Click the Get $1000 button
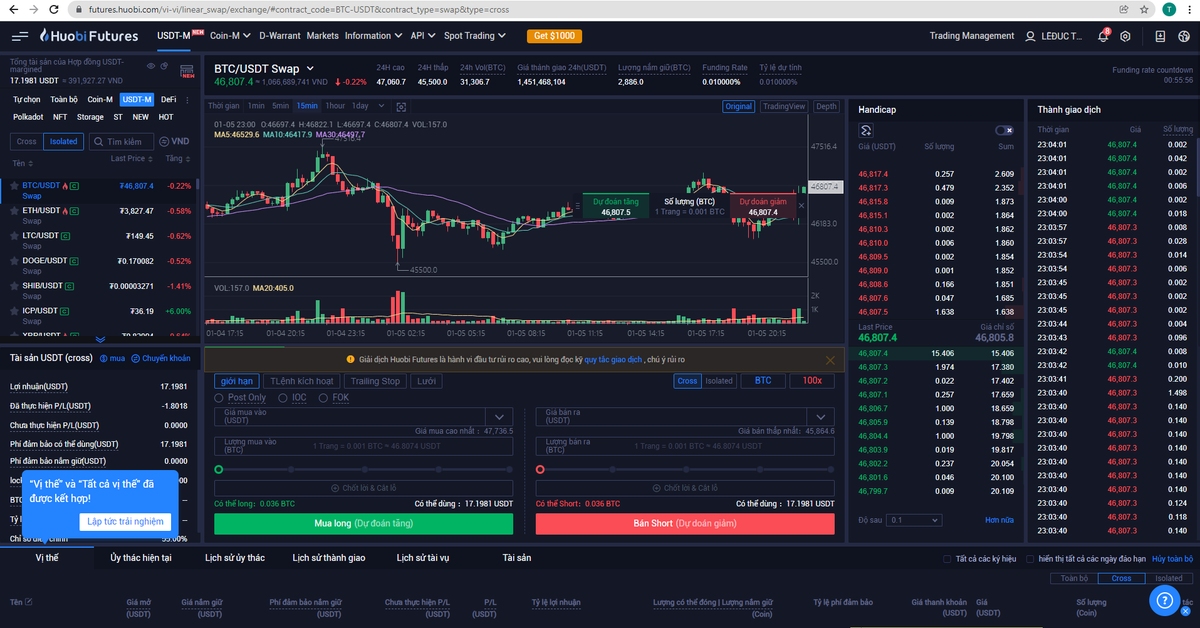The height and width of the screenshot is (628, 1200). 554,36
